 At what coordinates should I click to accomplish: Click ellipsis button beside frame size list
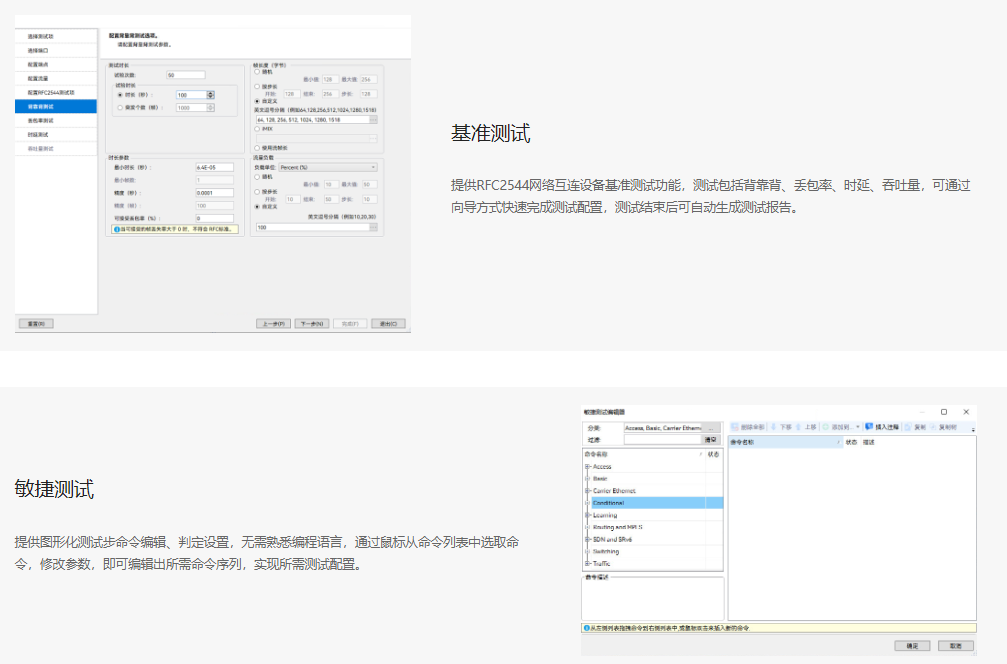[373, 119]
